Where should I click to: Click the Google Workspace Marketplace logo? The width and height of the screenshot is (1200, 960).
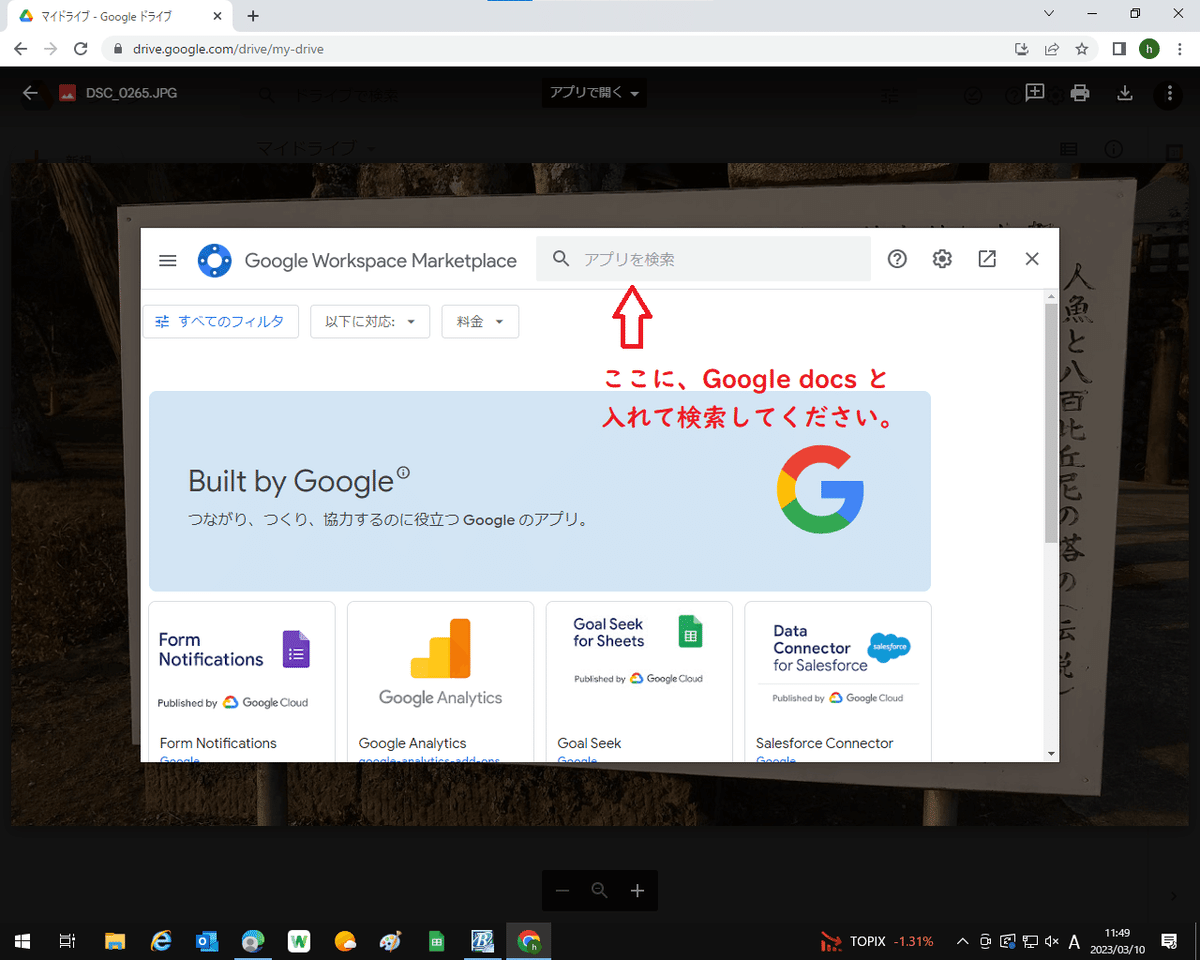[215, 260]
